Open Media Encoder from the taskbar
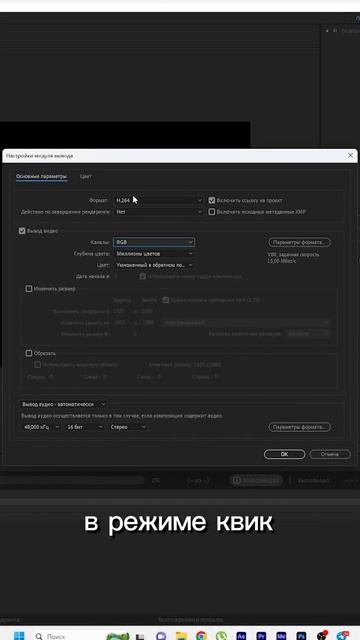360x640 pixels. click(x=281, y=636)
